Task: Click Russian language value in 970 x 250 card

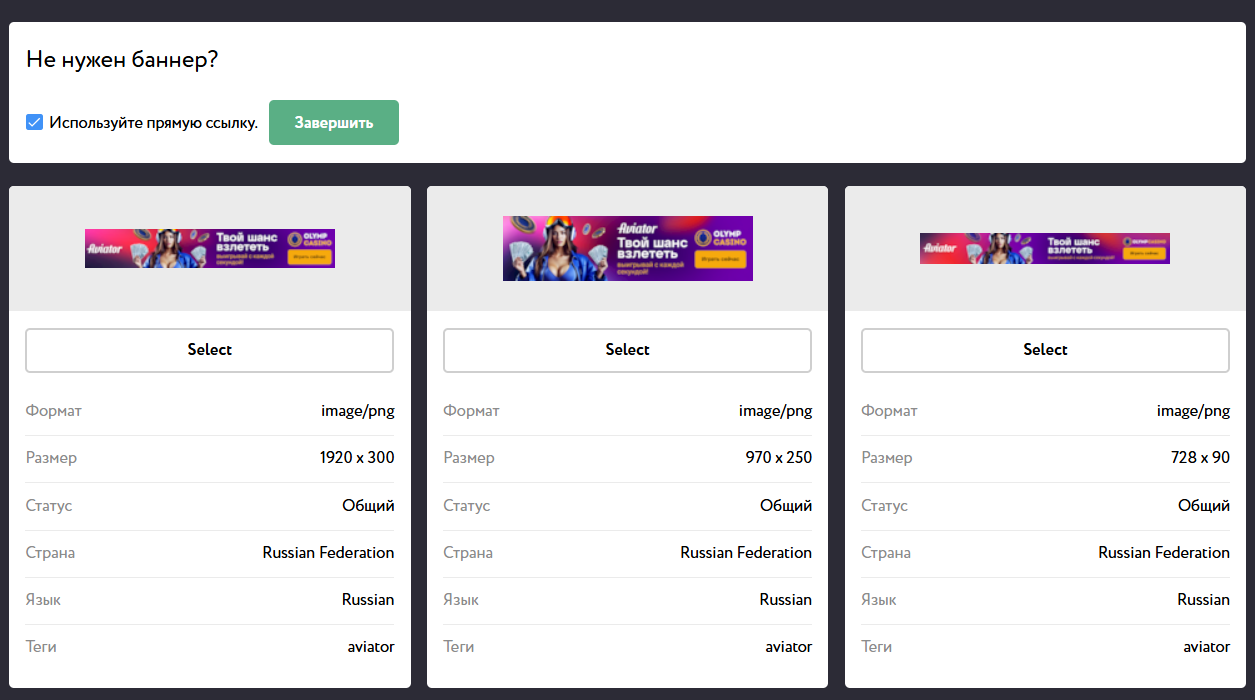Action: (x=785, y=600)
